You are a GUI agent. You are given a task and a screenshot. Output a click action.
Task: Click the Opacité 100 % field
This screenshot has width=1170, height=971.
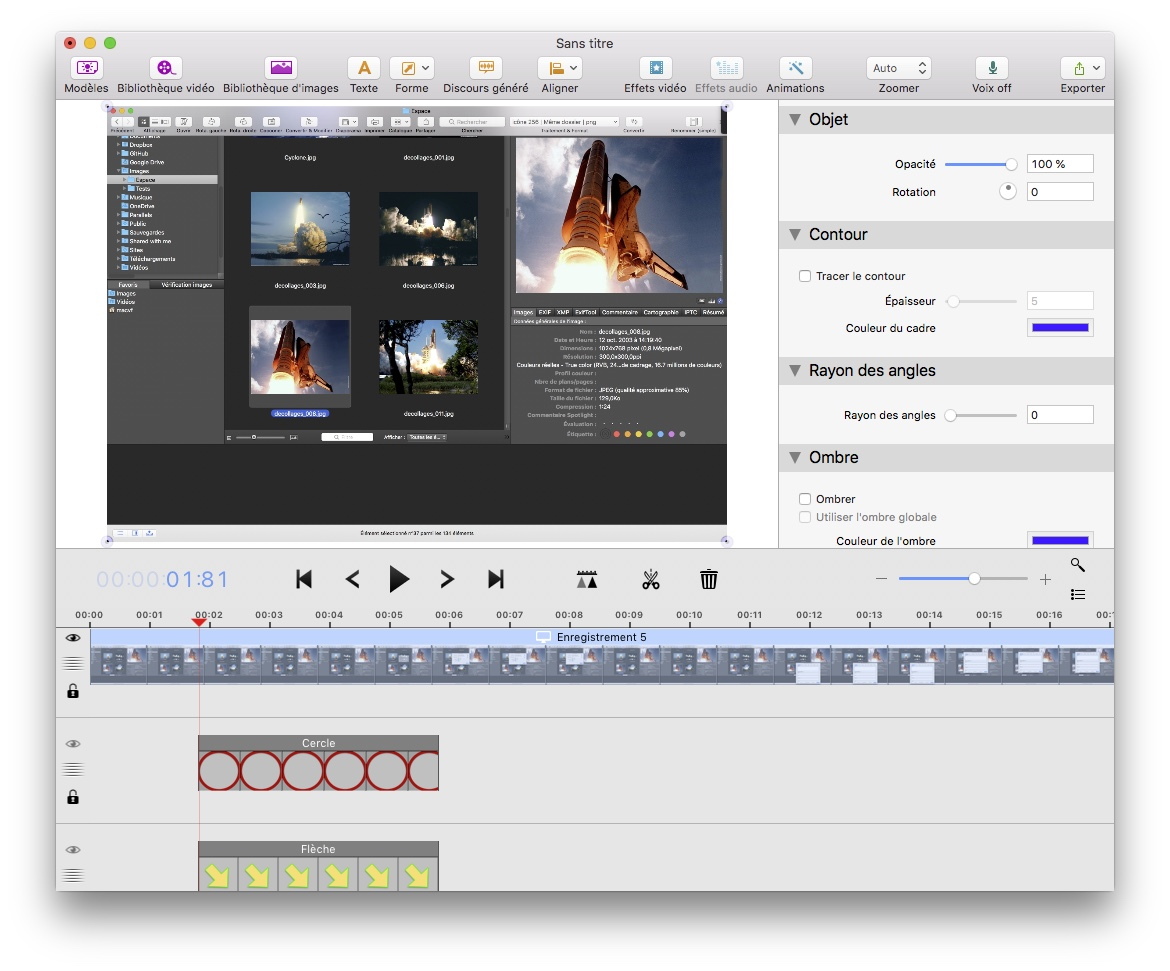pyautogui.click(x=1060, y=164)
